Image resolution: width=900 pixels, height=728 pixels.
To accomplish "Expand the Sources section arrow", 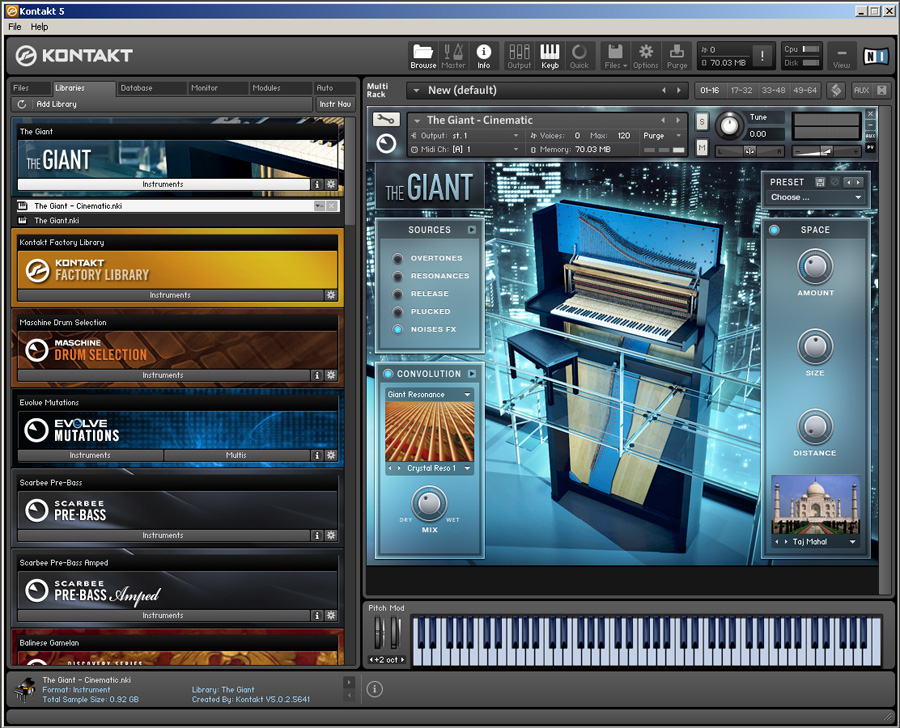I will 471,230.
